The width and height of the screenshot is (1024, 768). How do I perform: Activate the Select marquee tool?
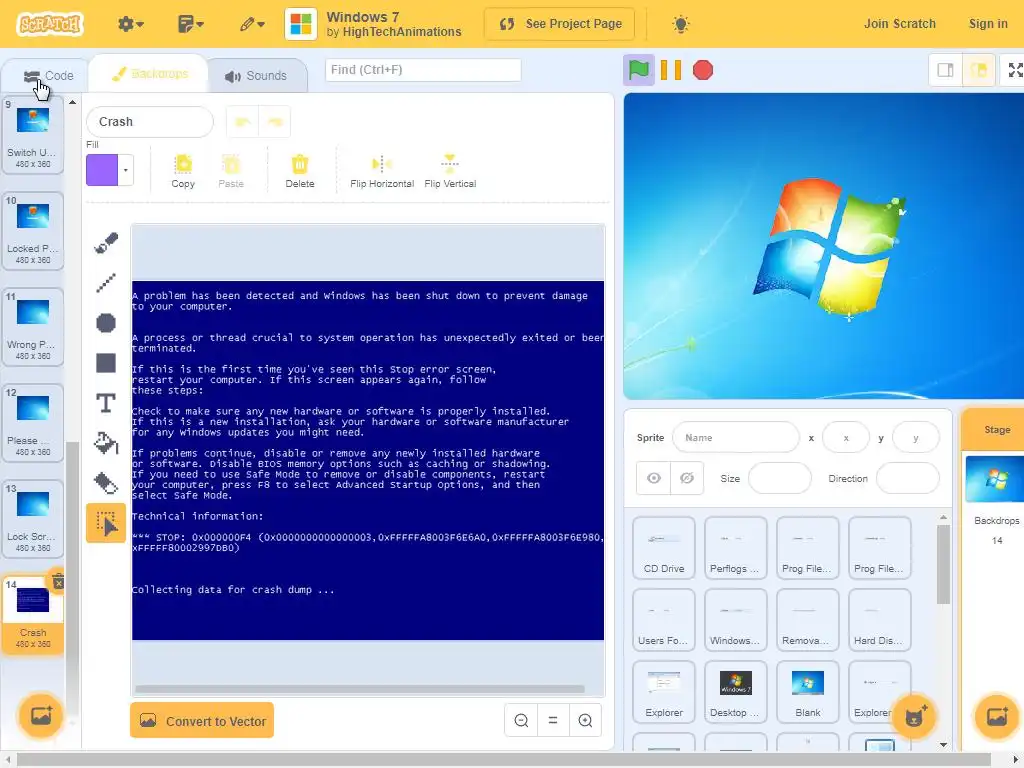pyautogui.click(x=106, y=523)
